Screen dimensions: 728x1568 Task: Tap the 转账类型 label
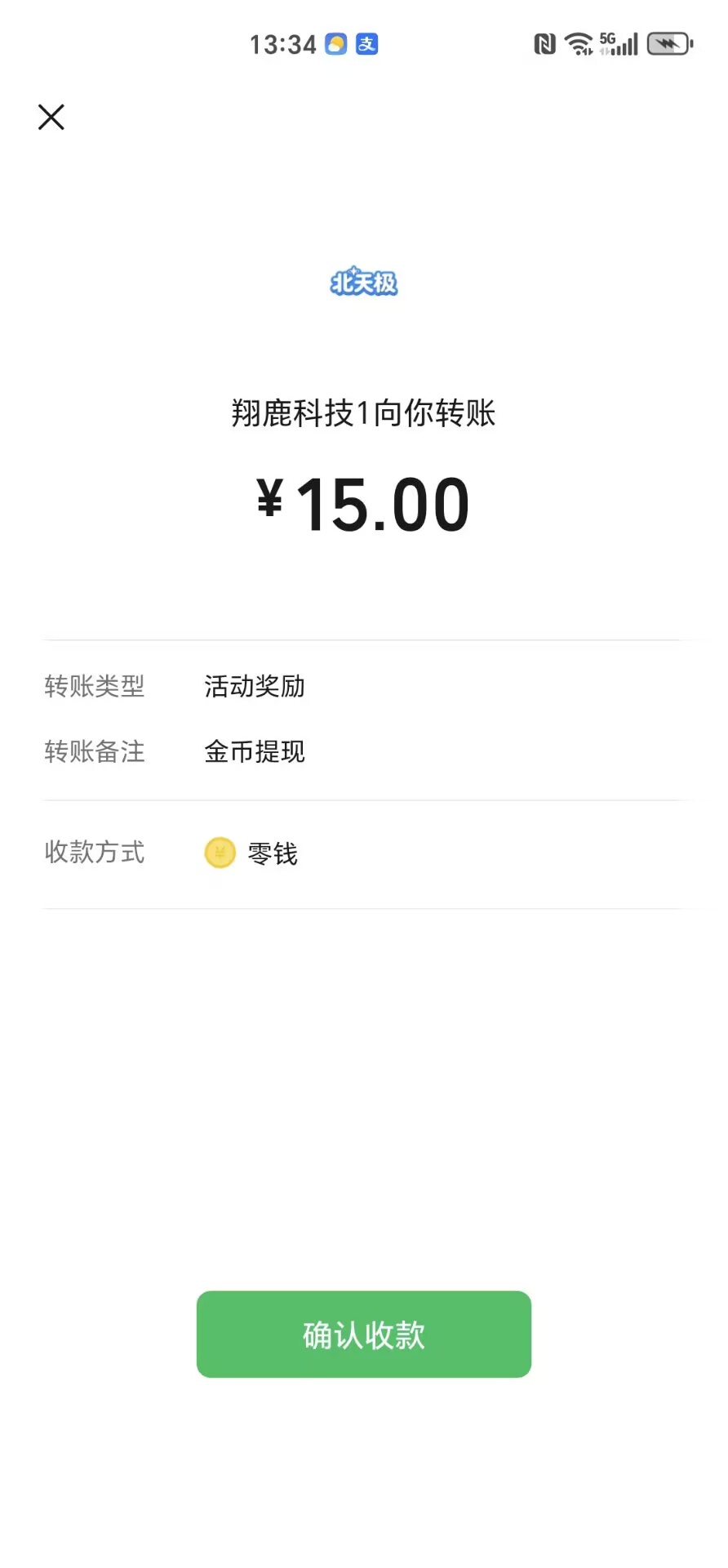coord(95,687)
